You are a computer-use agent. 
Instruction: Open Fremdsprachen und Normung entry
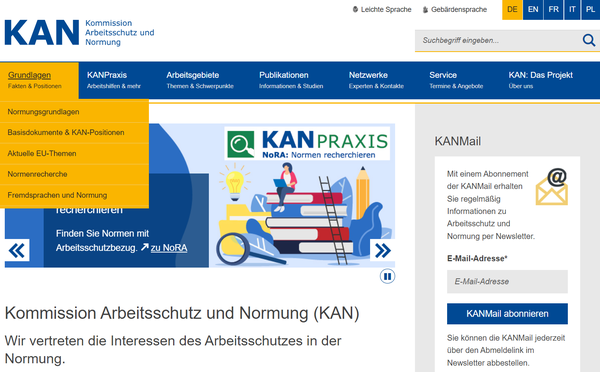(x=74, y=195)
